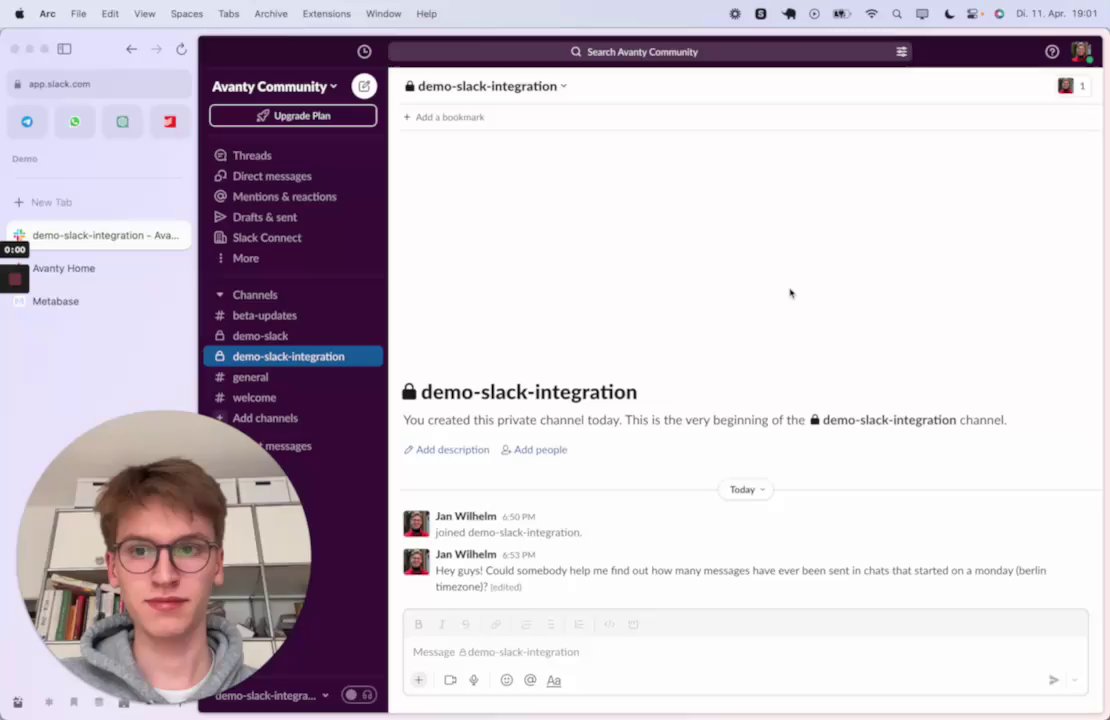
Task: Toggle inline code formatting
Action: [x=609, y=624]
